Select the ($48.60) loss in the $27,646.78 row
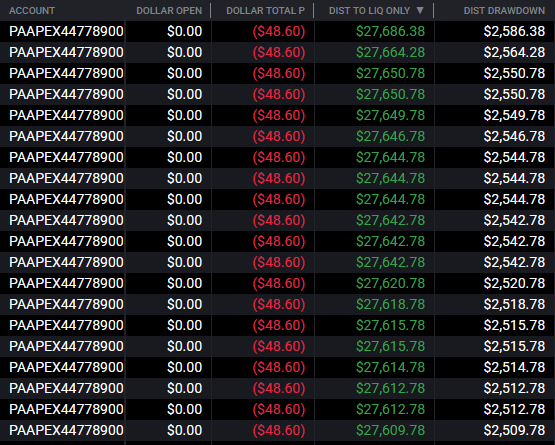The height and width of the screenshot is (445, 555). tap(279, 136)
